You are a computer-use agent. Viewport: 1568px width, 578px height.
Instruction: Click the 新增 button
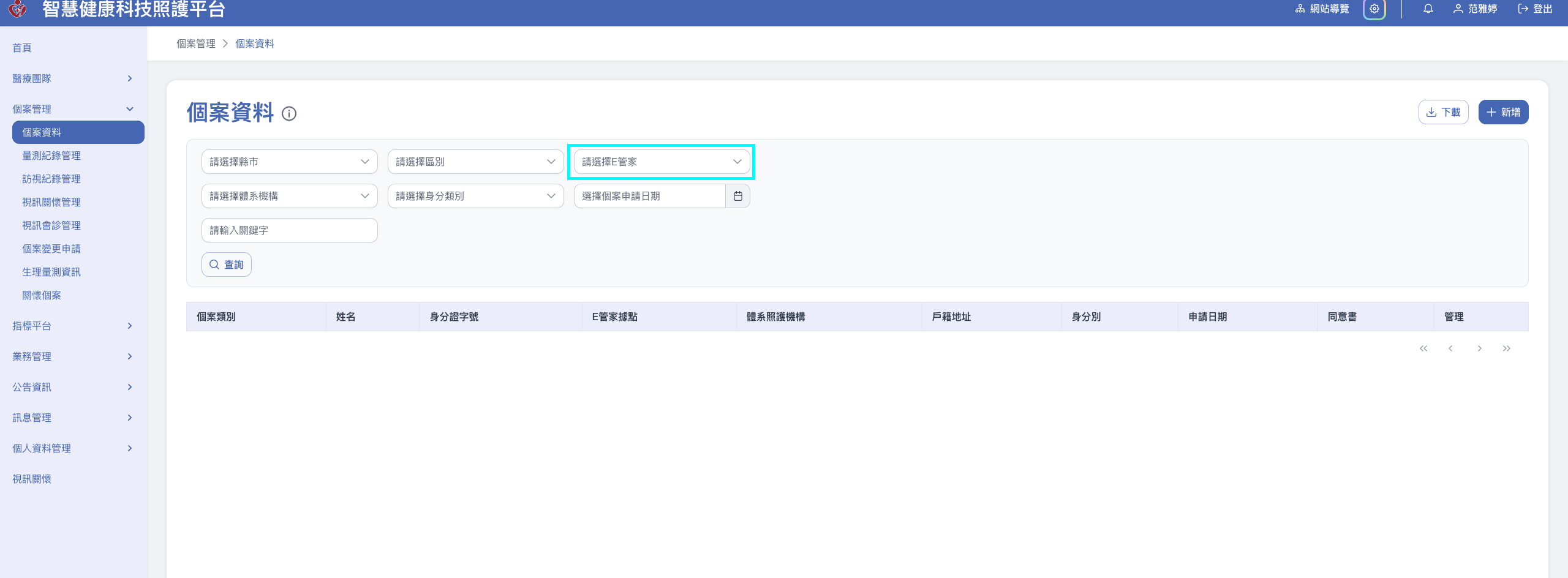click(1503, 112)
